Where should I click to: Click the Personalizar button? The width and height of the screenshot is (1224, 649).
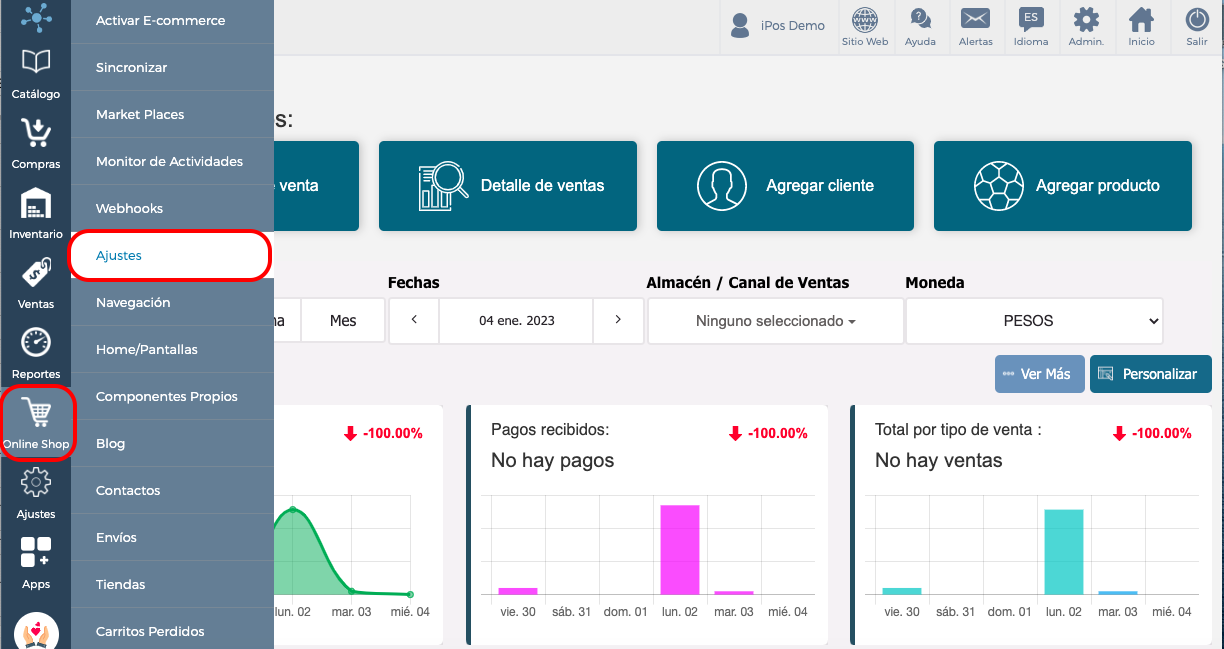(x=1150, y=374)
